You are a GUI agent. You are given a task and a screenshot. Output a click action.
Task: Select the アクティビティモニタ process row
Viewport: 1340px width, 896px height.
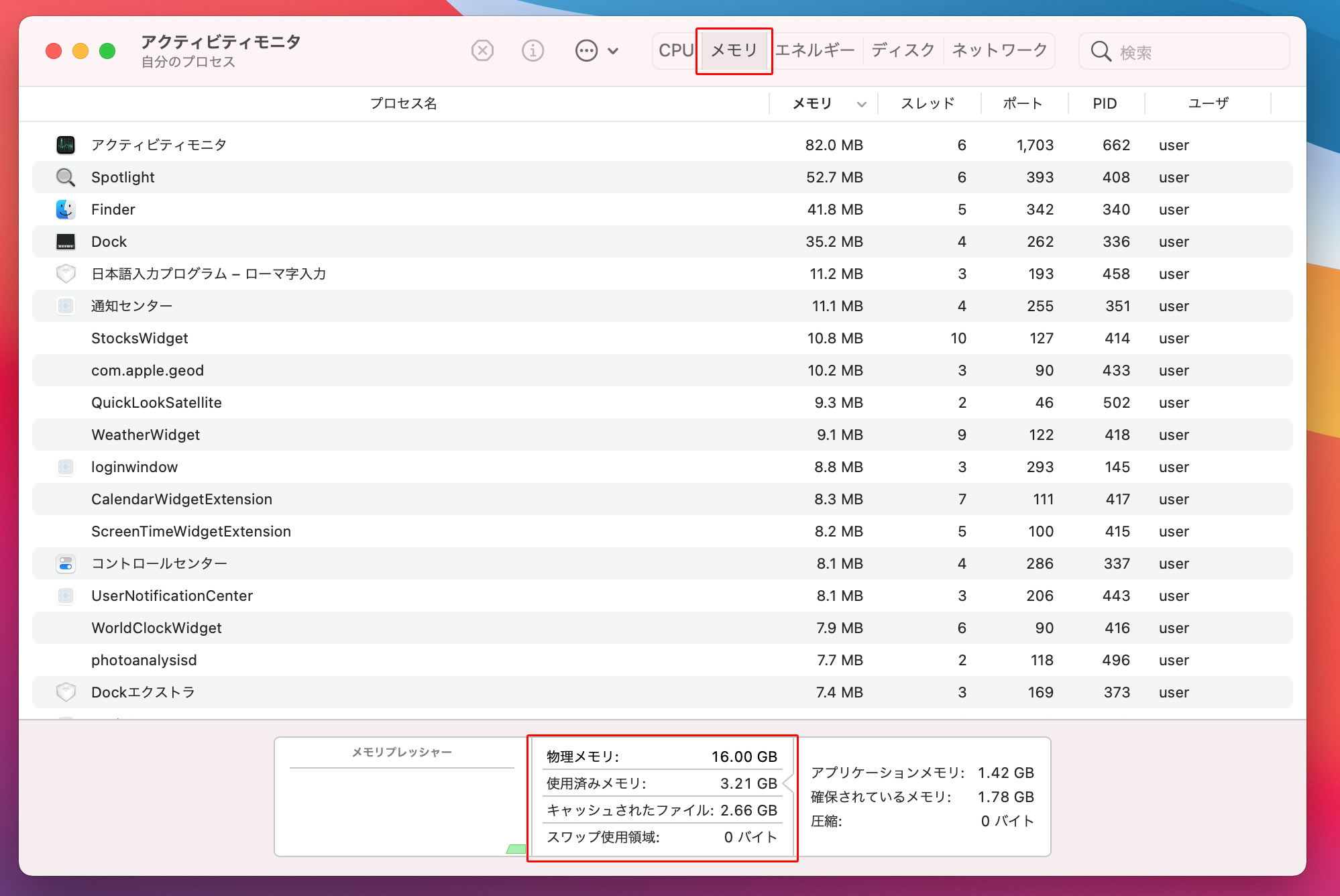click(x=663, y=145)
